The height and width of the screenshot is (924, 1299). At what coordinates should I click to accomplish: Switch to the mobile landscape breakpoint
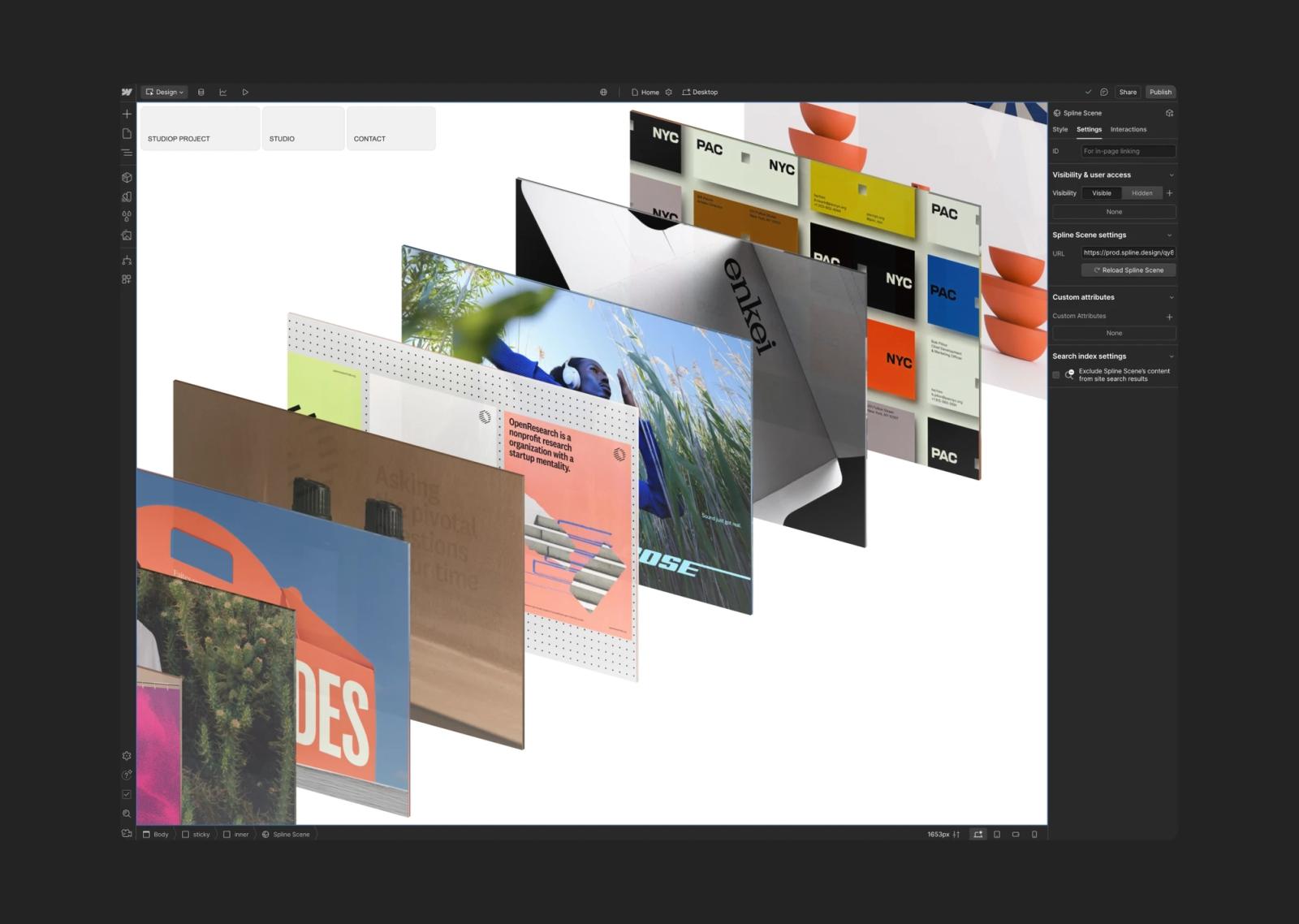[x=1016, y=834]
